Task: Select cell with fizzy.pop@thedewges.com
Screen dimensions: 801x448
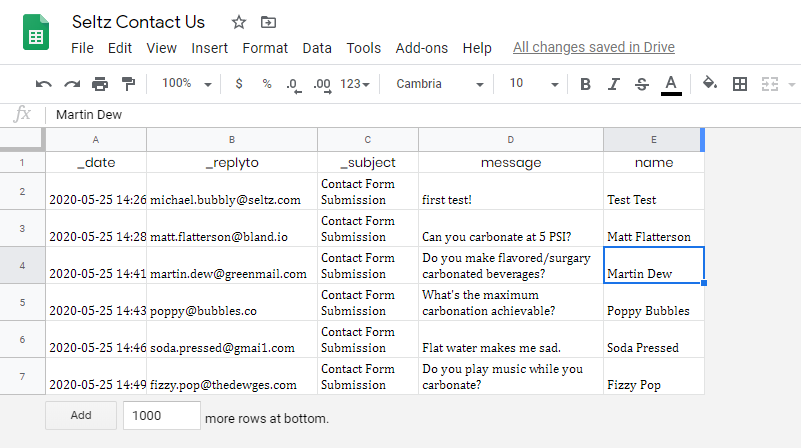Action: click(232, 376)
